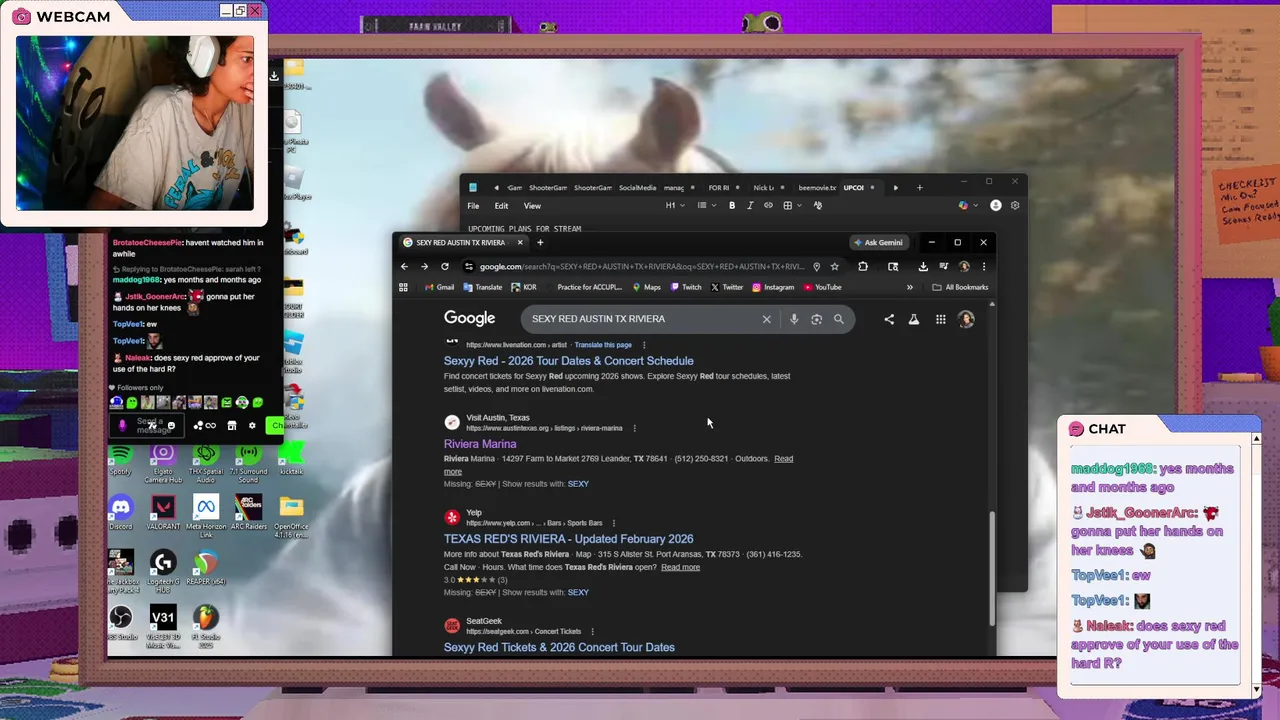The width and height of the screenshot is (1280, 720).
Task: Launch ARC Raiders desktop shortcut
Action: click(248, 513)
